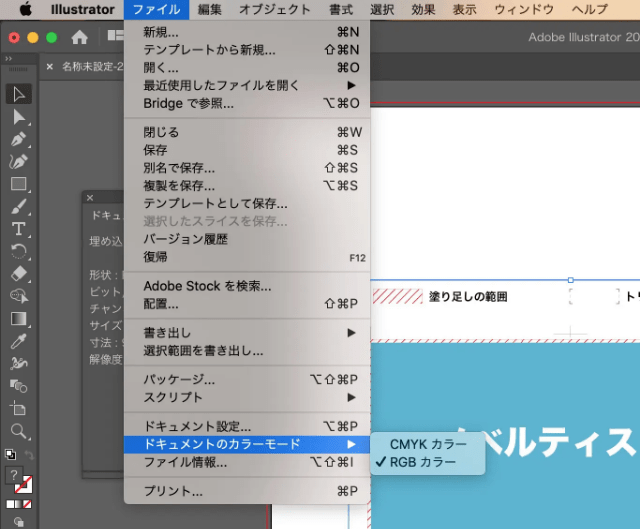Image resolution: width=640 pixels, height=529 pixels.
Task: Click the fill color question-mark box
Action: (x=14, y=475)
